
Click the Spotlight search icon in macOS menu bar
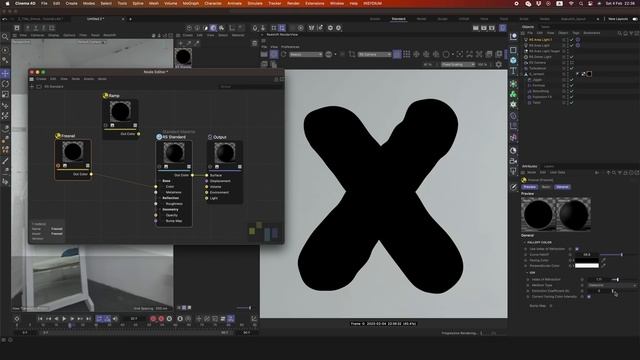point(581,3)
